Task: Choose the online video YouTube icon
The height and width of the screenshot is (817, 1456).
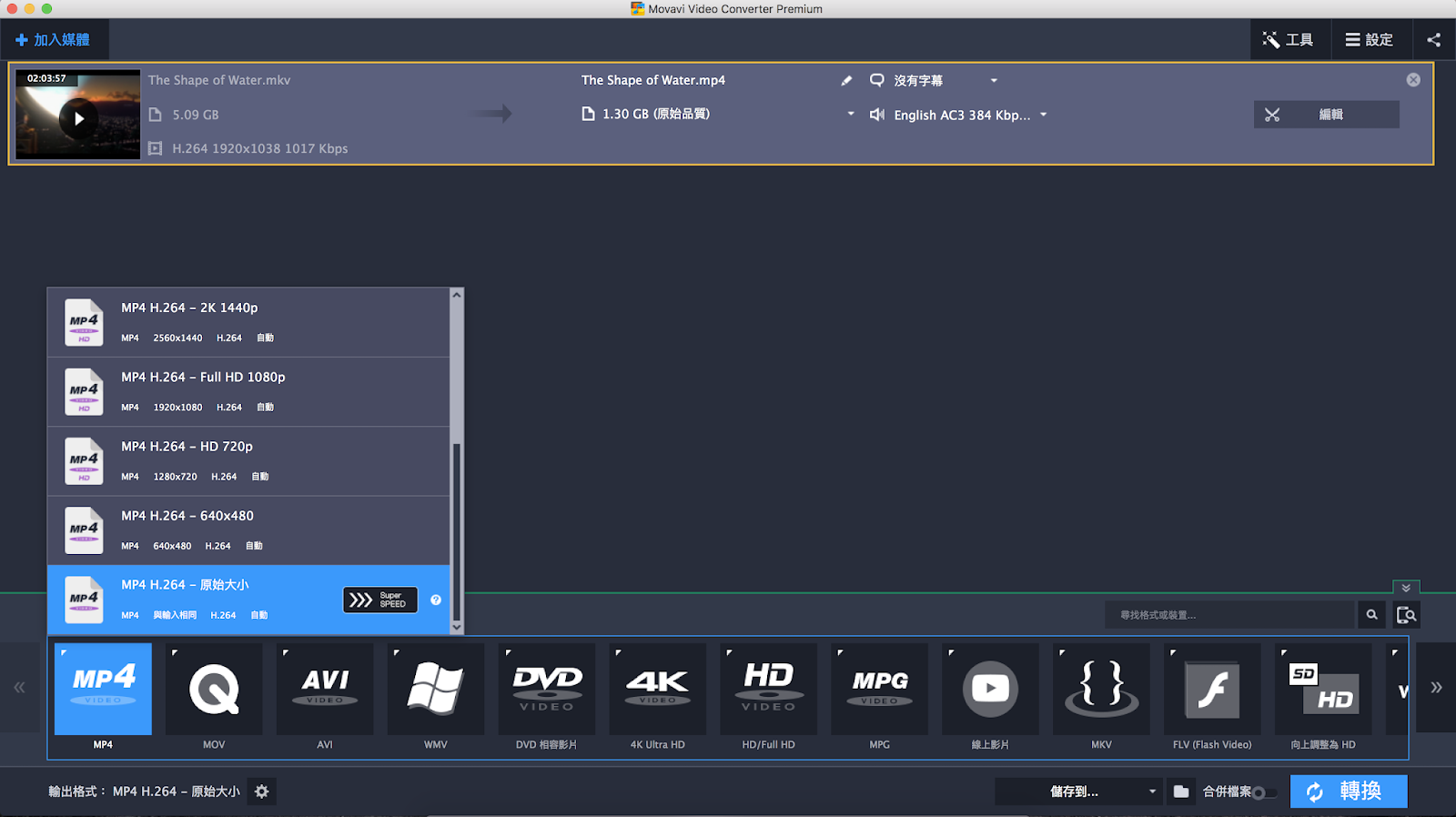Action: (x=991, y=689)
